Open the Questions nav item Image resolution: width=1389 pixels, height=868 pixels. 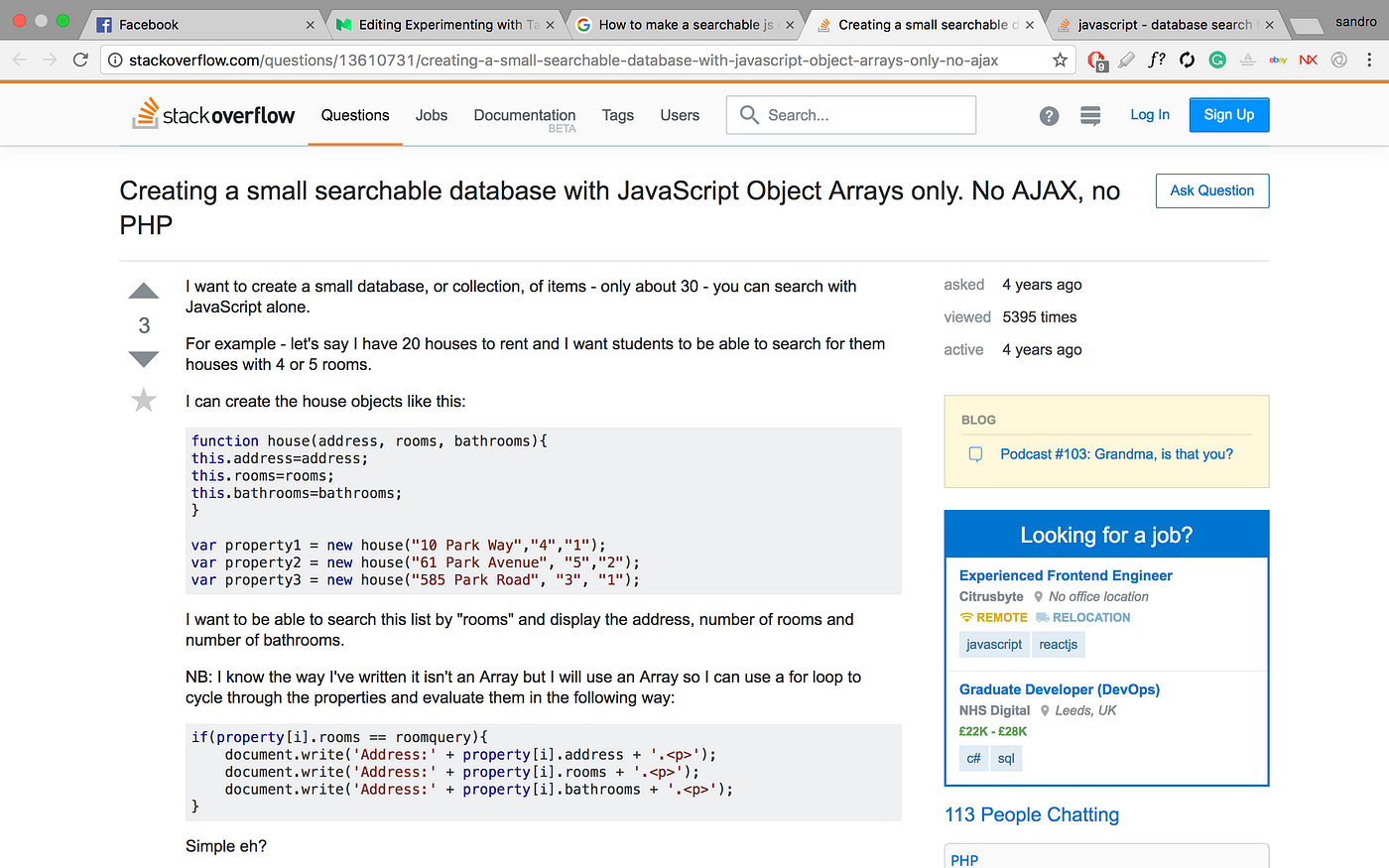355,115
